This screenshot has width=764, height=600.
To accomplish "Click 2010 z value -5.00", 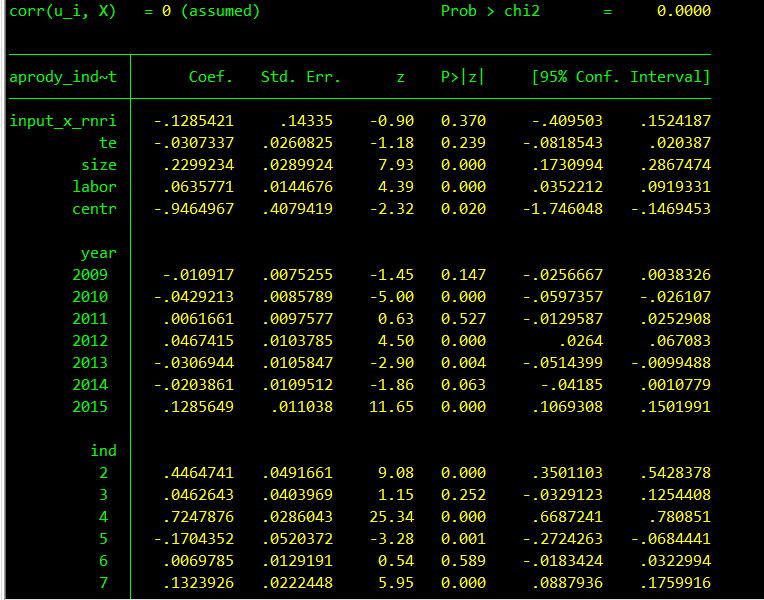I will (x=391, y=297).
